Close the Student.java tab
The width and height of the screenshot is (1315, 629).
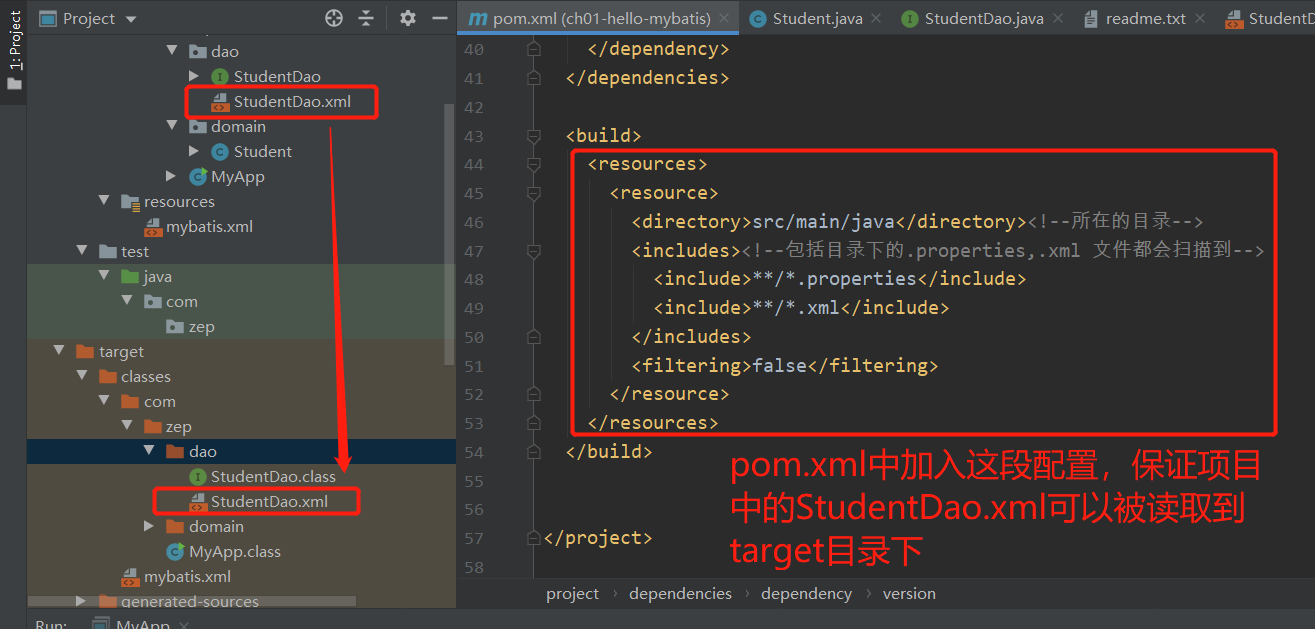coord(876,18)
